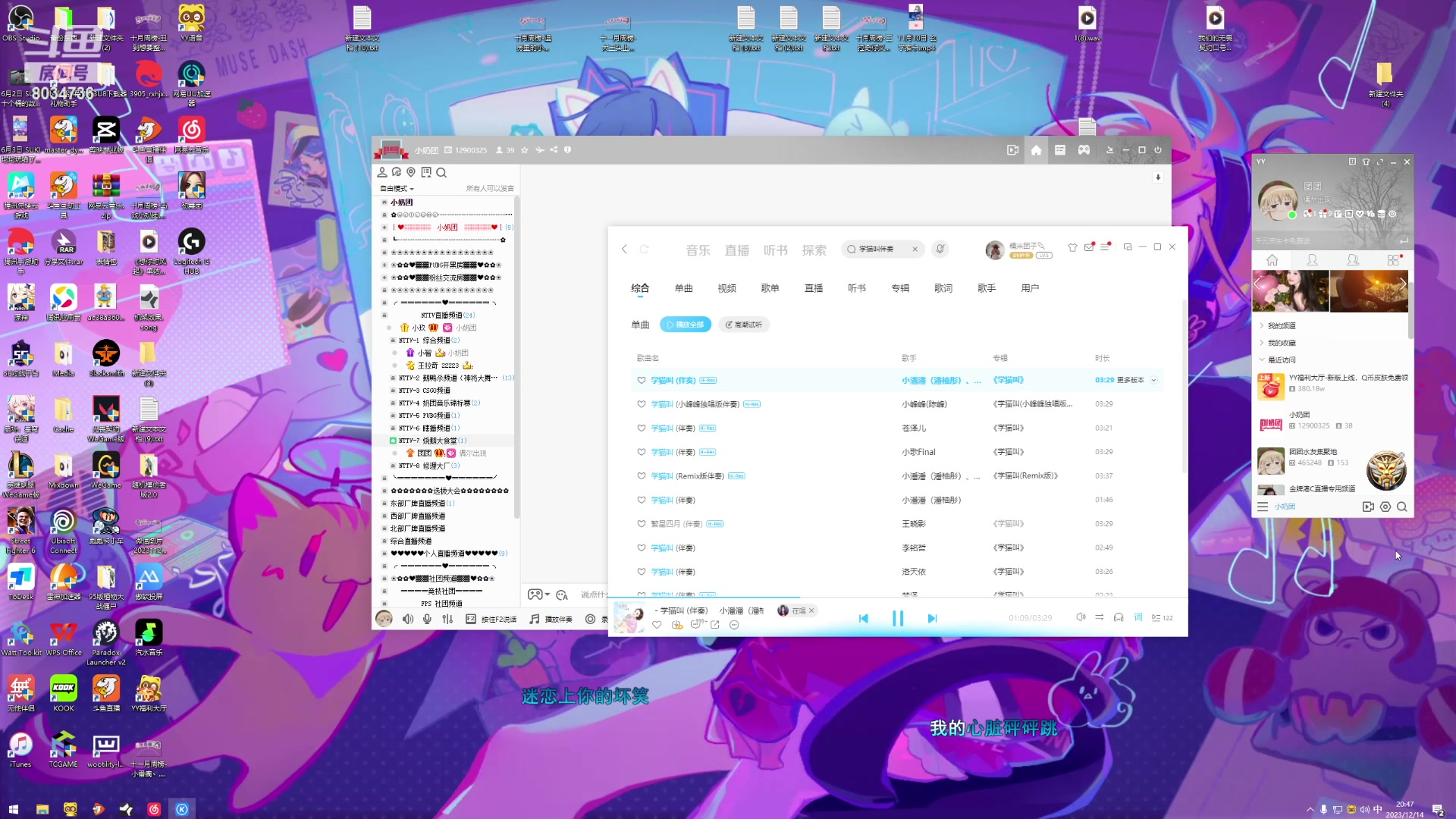Toggle desktop lyrics with the 词 button

coord(1137,617)
